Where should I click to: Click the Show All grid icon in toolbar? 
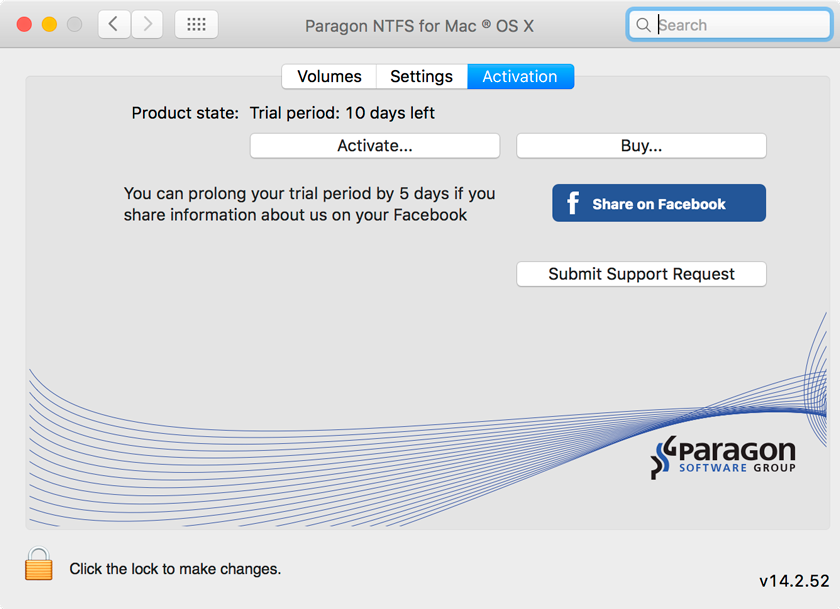point(196,24)
